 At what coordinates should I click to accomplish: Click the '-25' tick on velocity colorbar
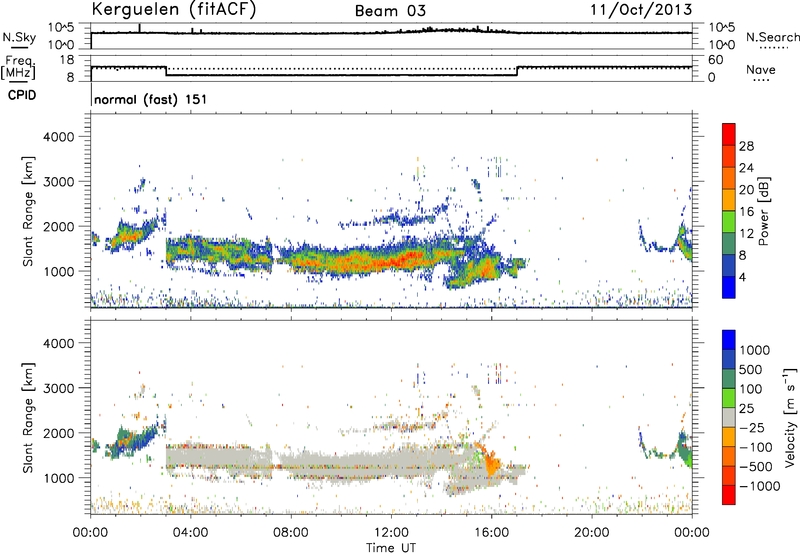coord(753,427)
